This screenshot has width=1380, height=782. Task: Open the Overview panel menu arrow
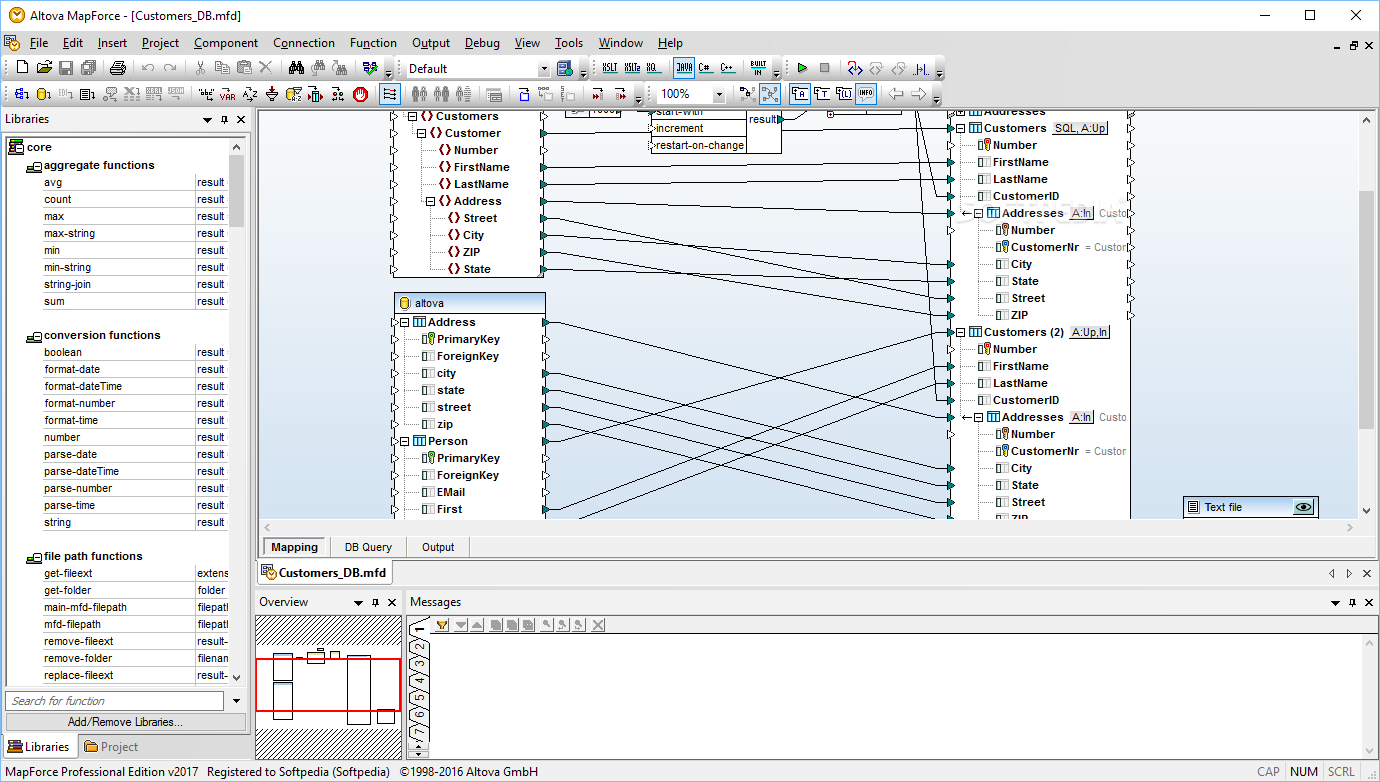click(x=358, y=603)
